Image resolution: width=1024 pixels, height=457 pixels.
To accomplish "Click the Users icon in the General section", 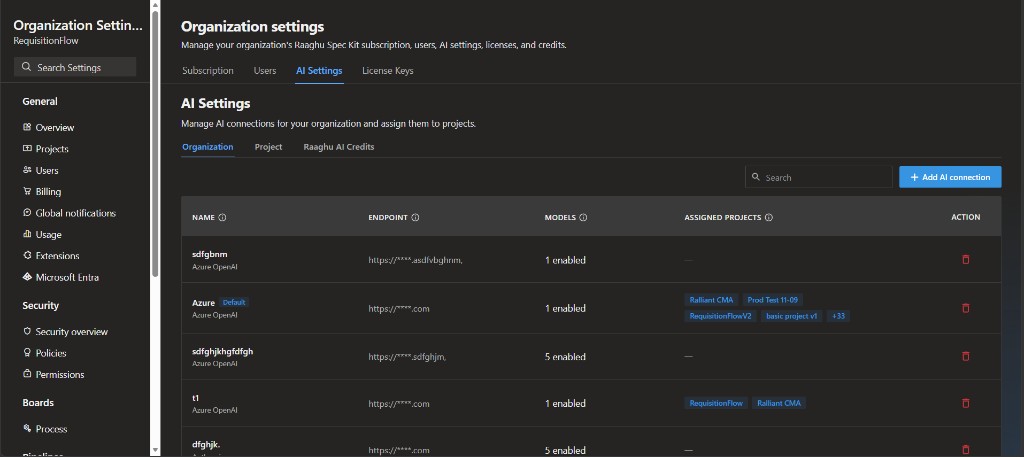I will tap(27, 170).
